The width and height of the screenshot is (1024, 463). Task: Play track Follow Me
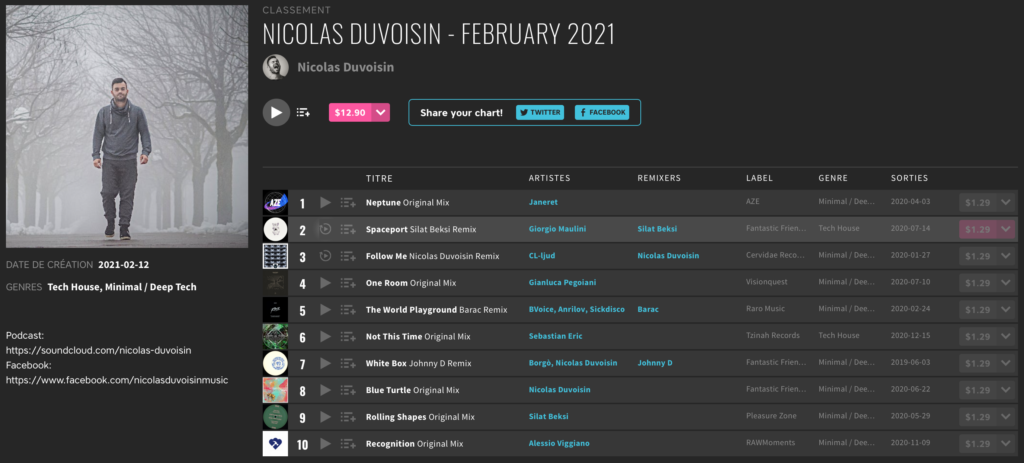[325, 256]
